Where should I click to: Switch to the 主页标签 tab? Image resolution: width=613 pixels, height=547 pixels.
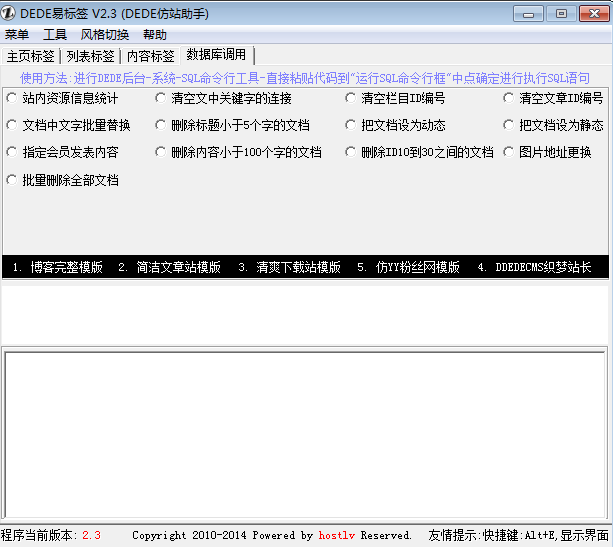[x=30, y=56]
